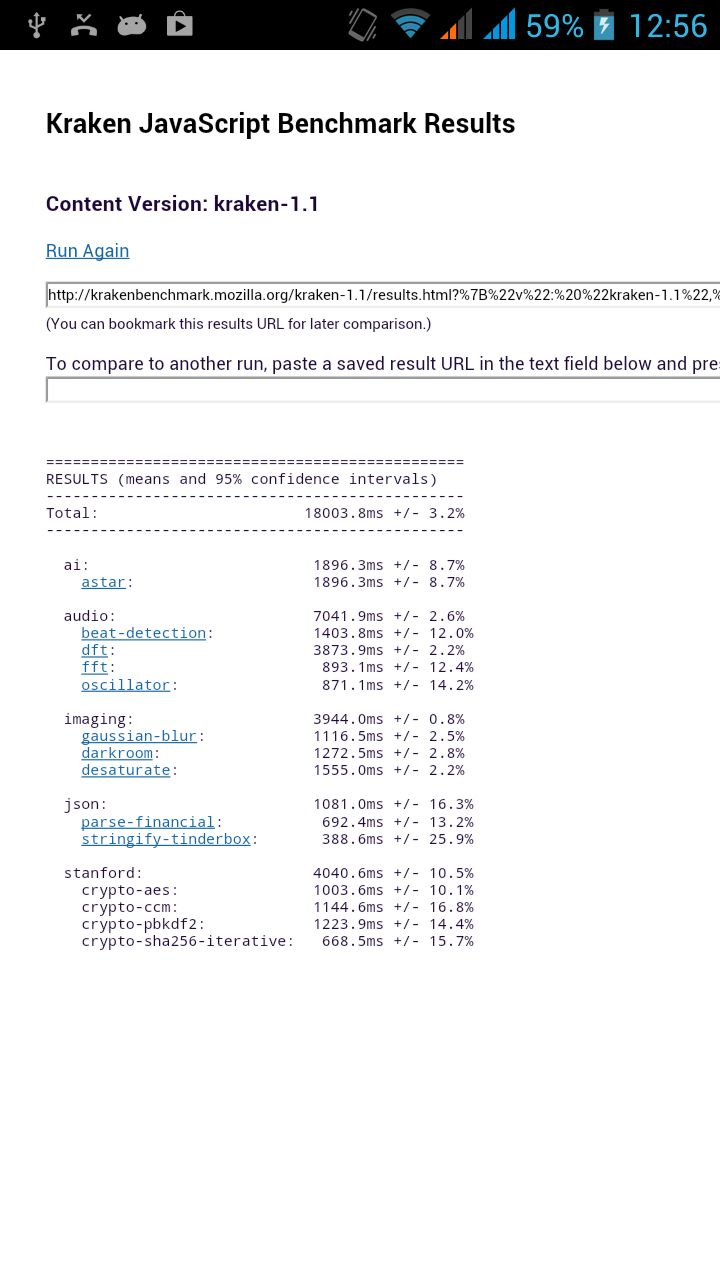
Task: Tap the Play Store notification icon
Action: (x=180, y=25)
